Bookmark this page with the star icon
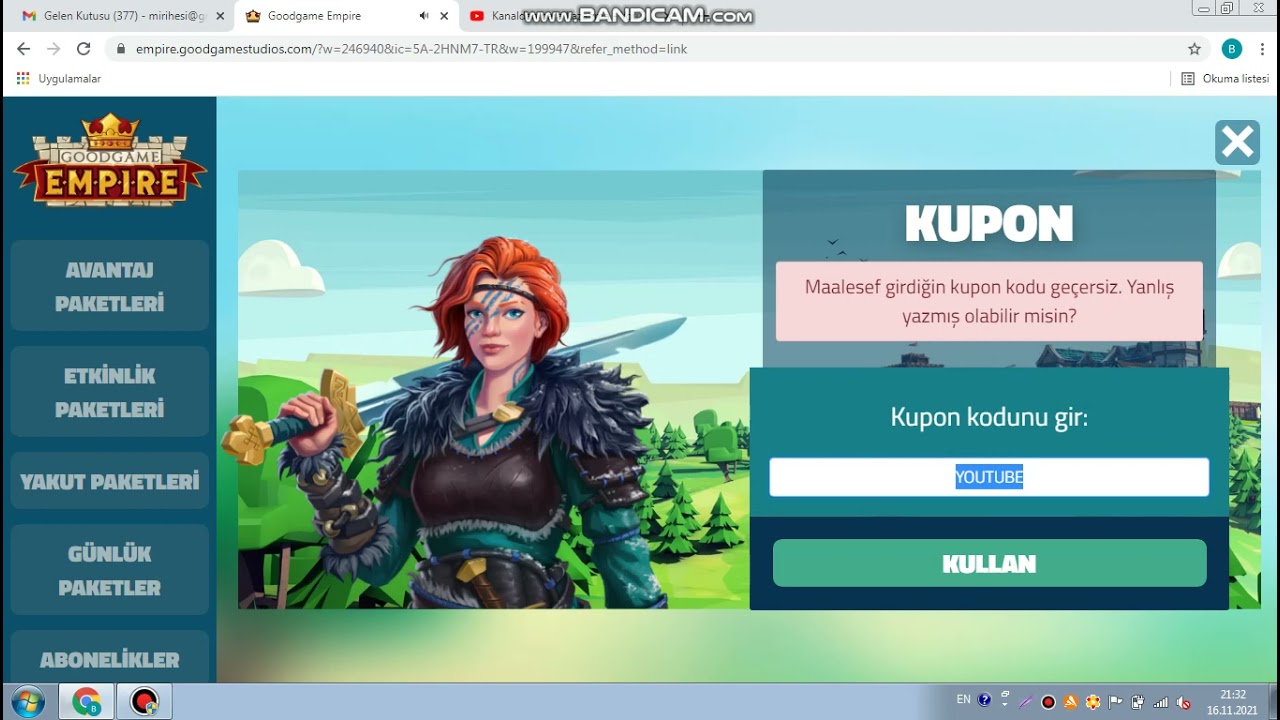 tap(1194, 48)
